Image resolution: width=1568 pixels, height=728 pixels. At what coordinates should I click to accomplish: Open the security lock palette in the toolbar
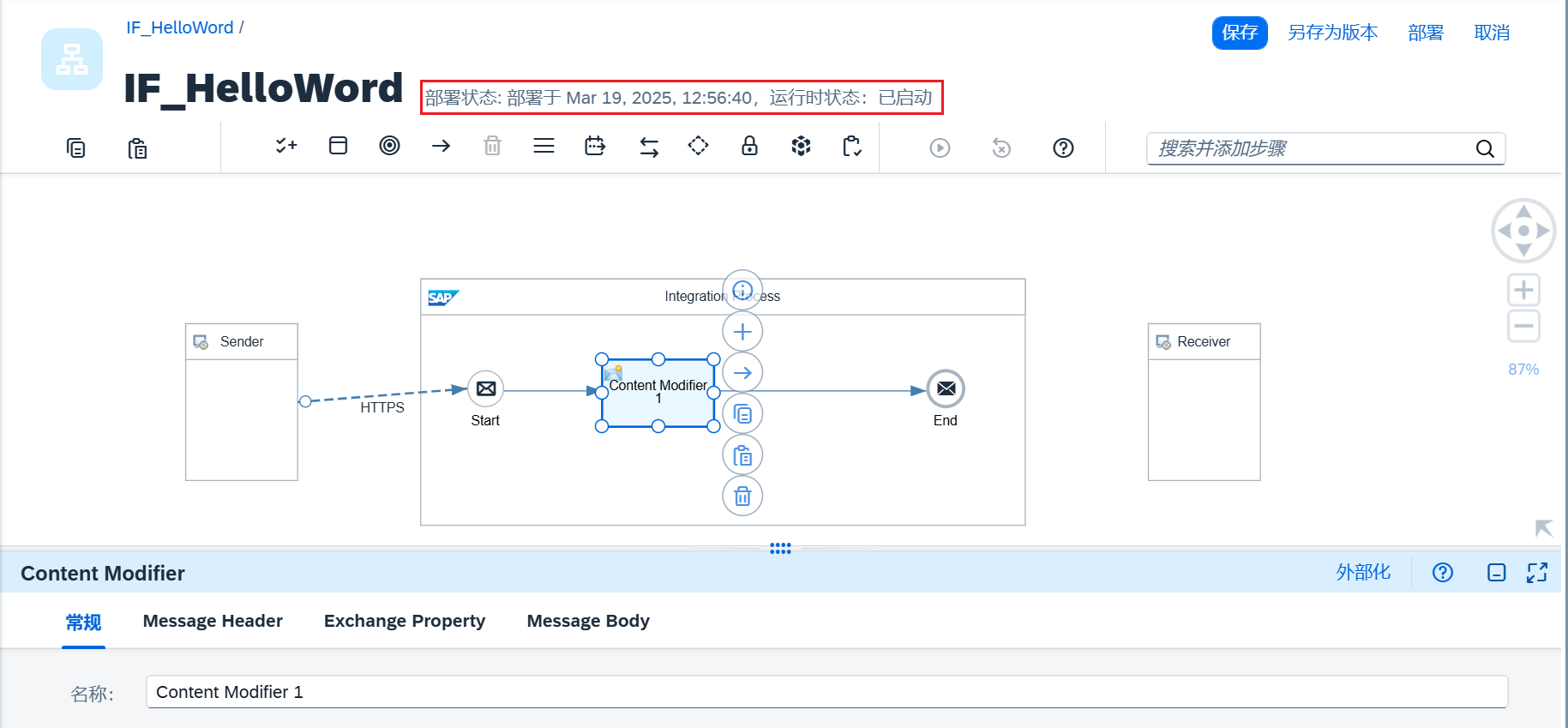(x=749, y=147)
